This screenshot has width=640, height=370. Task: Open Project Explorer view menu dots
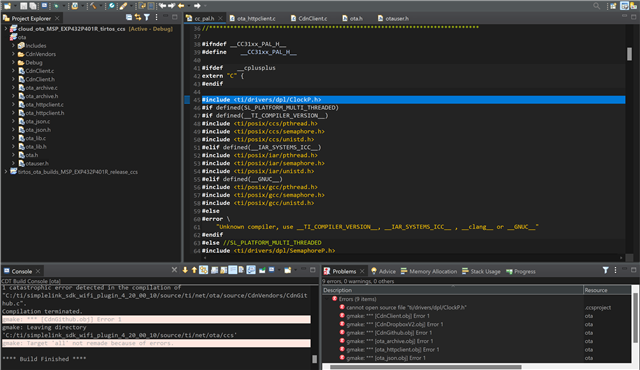pyautogui.click(x=156, y=17)
